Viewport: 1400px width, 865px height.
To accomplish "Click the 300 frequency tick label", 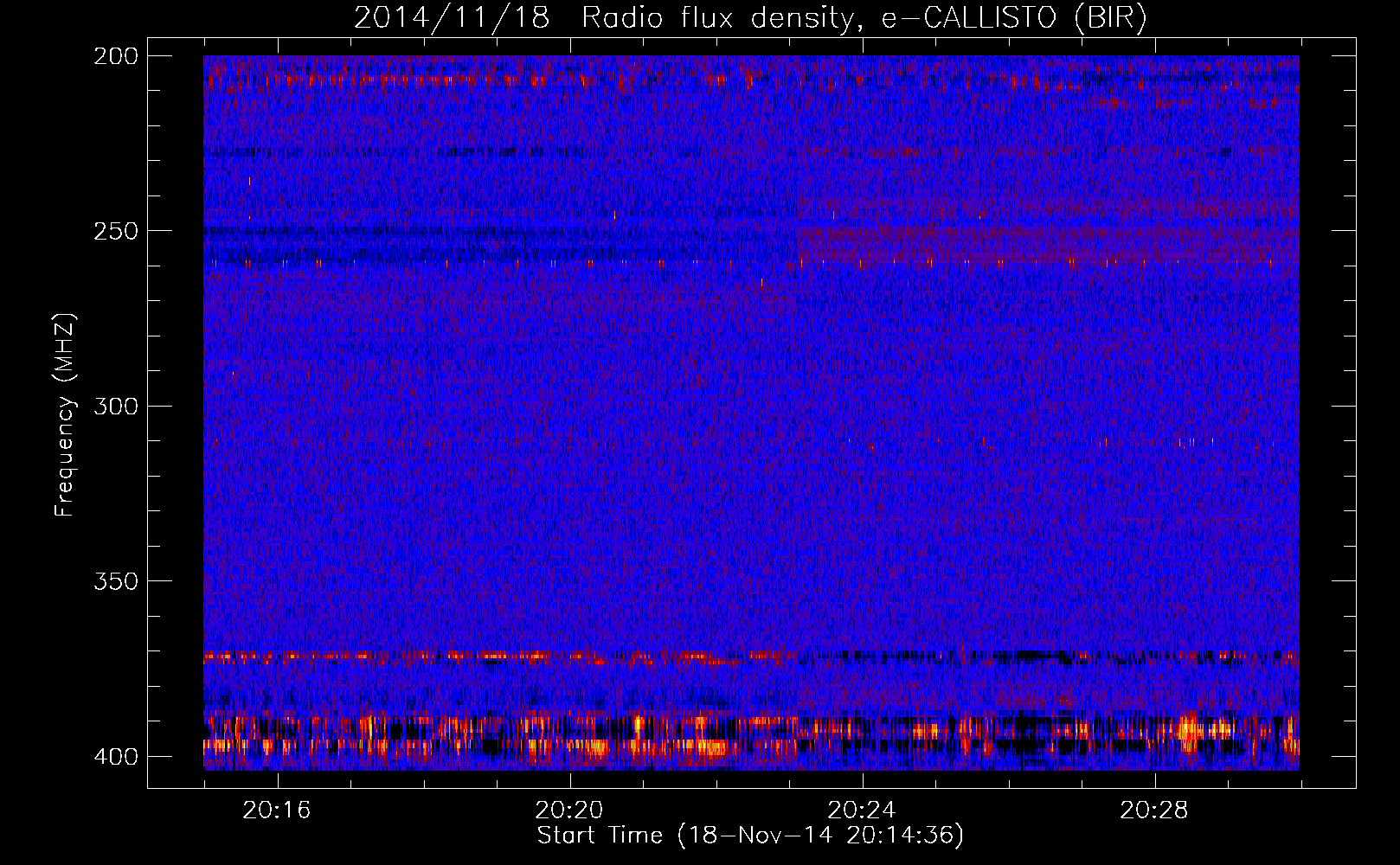I will coord(116,406).
